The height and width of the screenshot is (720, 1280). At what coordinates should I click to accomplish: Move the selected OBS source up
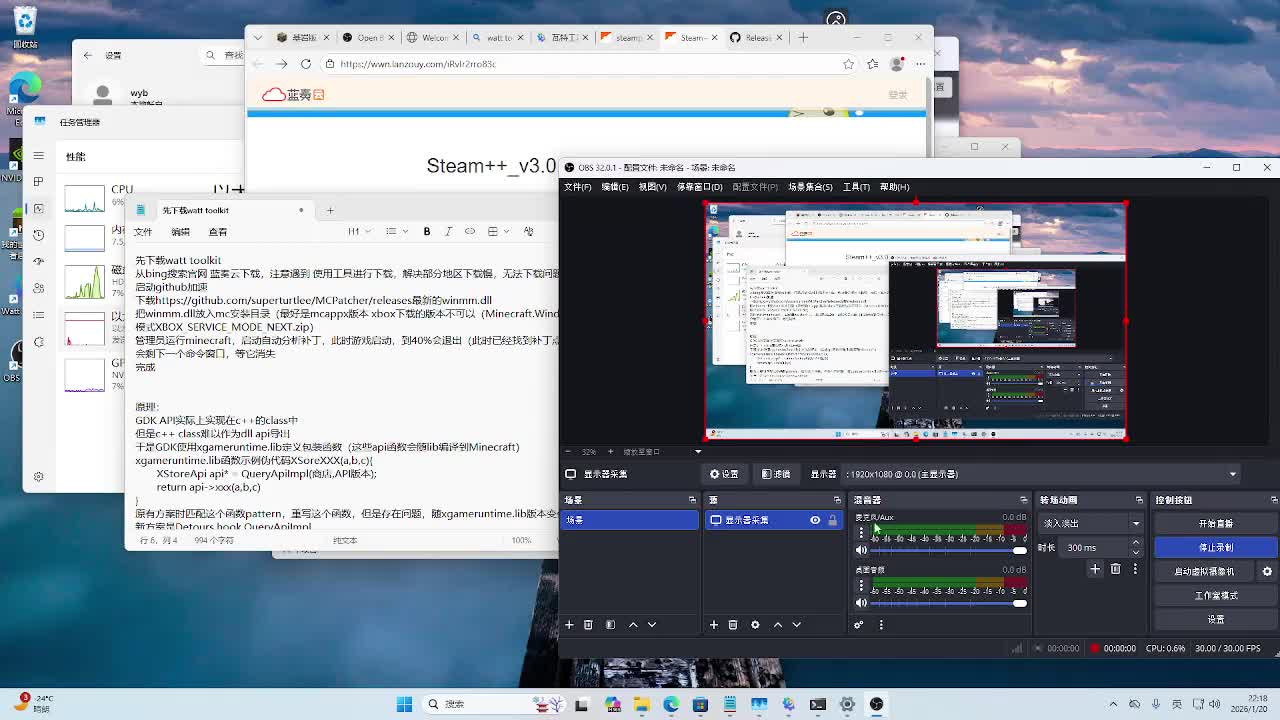(x=778, y=625)
